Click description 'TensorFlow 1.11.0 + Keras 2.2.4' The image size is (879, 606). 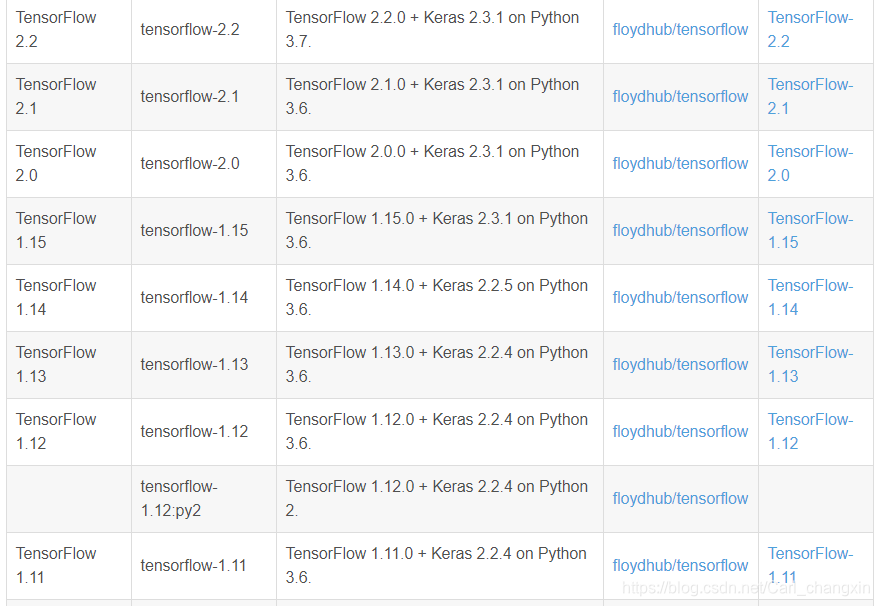click(436, 566)
